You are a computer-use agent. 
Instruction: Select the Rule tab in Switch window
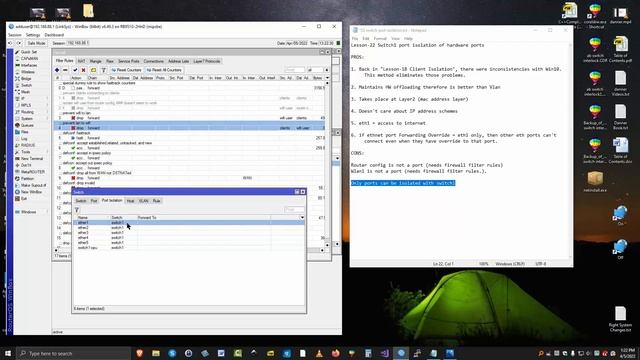pyautogui.click(x=156, y=201)
